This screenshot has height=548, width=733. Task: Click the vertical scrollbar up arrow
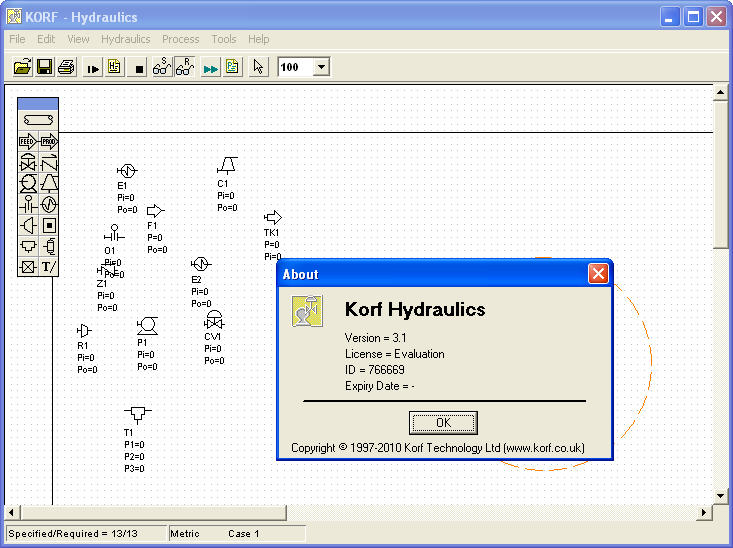coord(720,93)
